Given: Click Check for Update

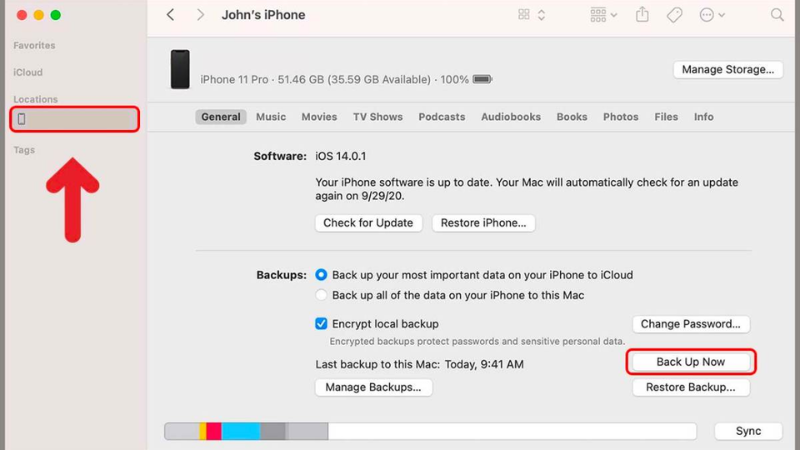Looking at the screenshot, I should 368,223.
